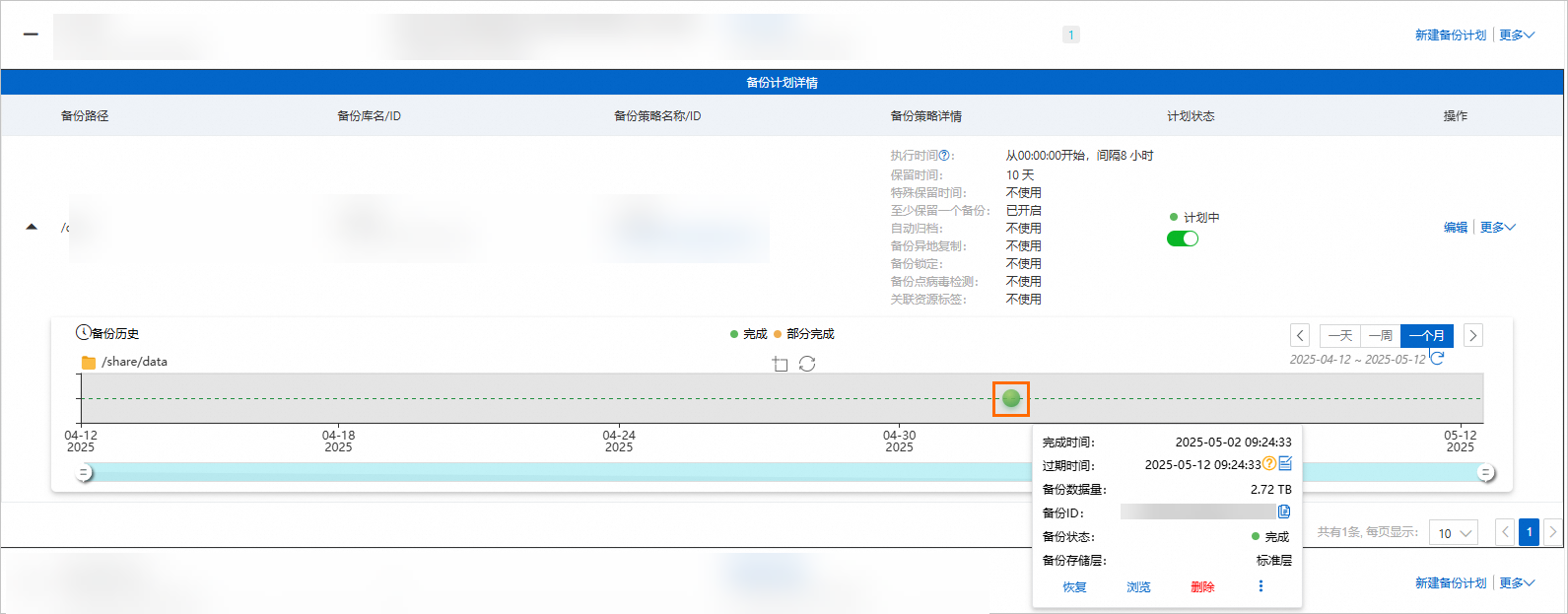Open the per-page dropdown showing 10

(x=1453, y=532)
